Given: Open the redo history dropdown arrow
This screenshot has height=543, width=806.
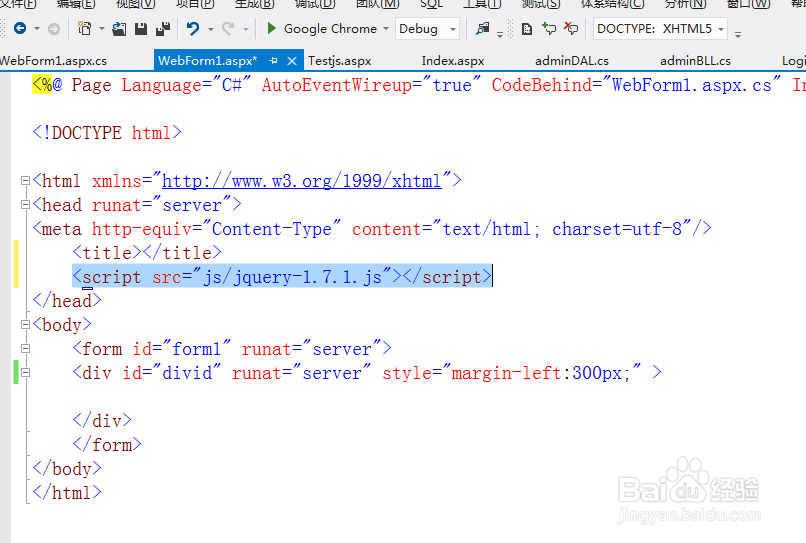Looking at the screenshot, I should 246,29.
